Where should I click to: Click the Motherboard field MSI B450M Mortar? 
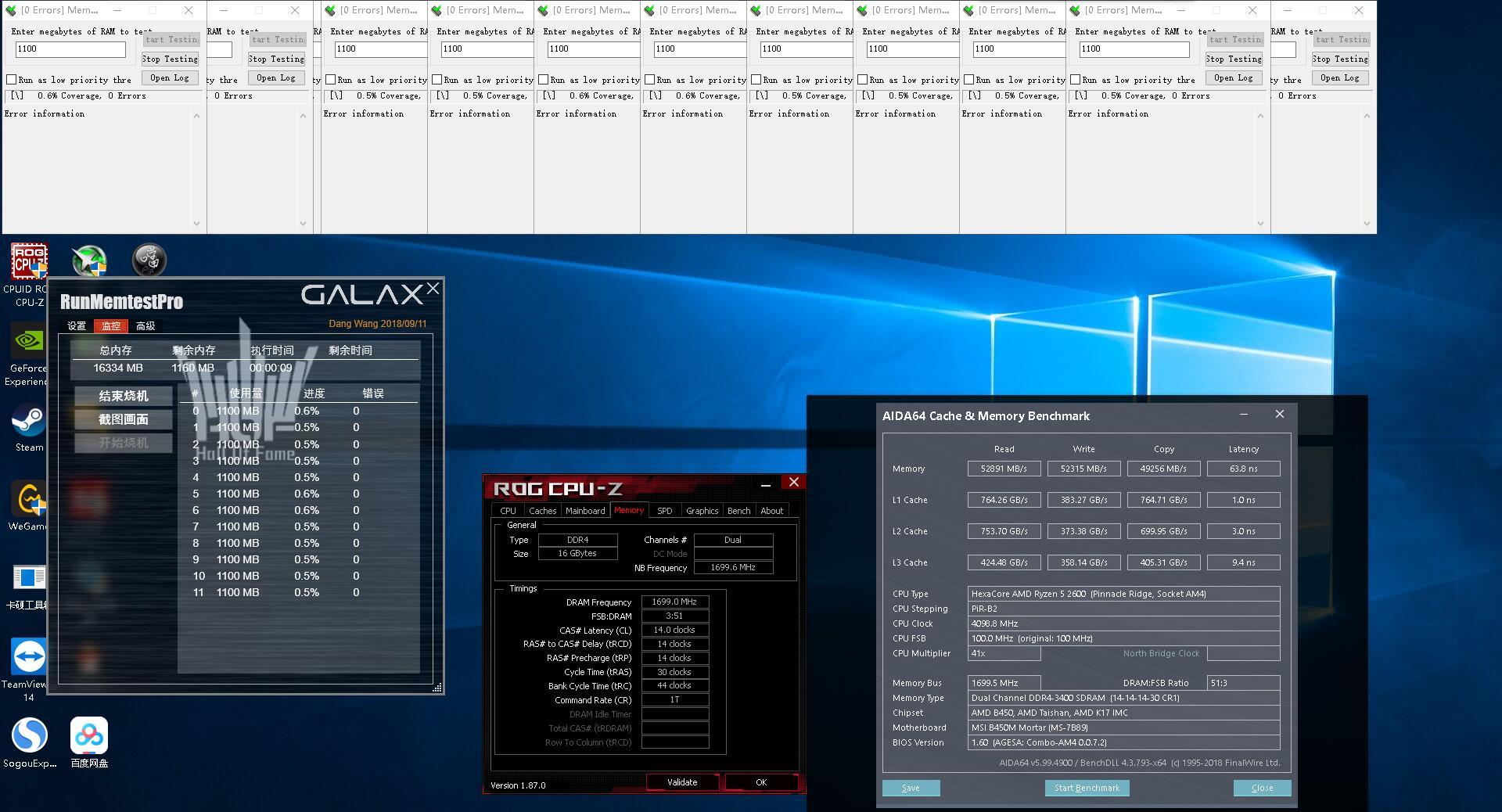point(1123,728)
